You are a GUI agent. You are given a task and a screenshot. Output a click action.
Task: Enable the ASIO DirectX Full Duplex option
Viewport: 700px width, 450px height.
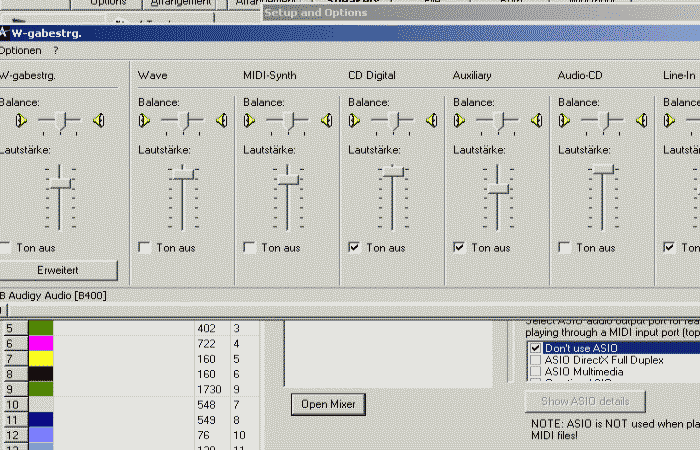pyautogui.click(x=535, y=360)
